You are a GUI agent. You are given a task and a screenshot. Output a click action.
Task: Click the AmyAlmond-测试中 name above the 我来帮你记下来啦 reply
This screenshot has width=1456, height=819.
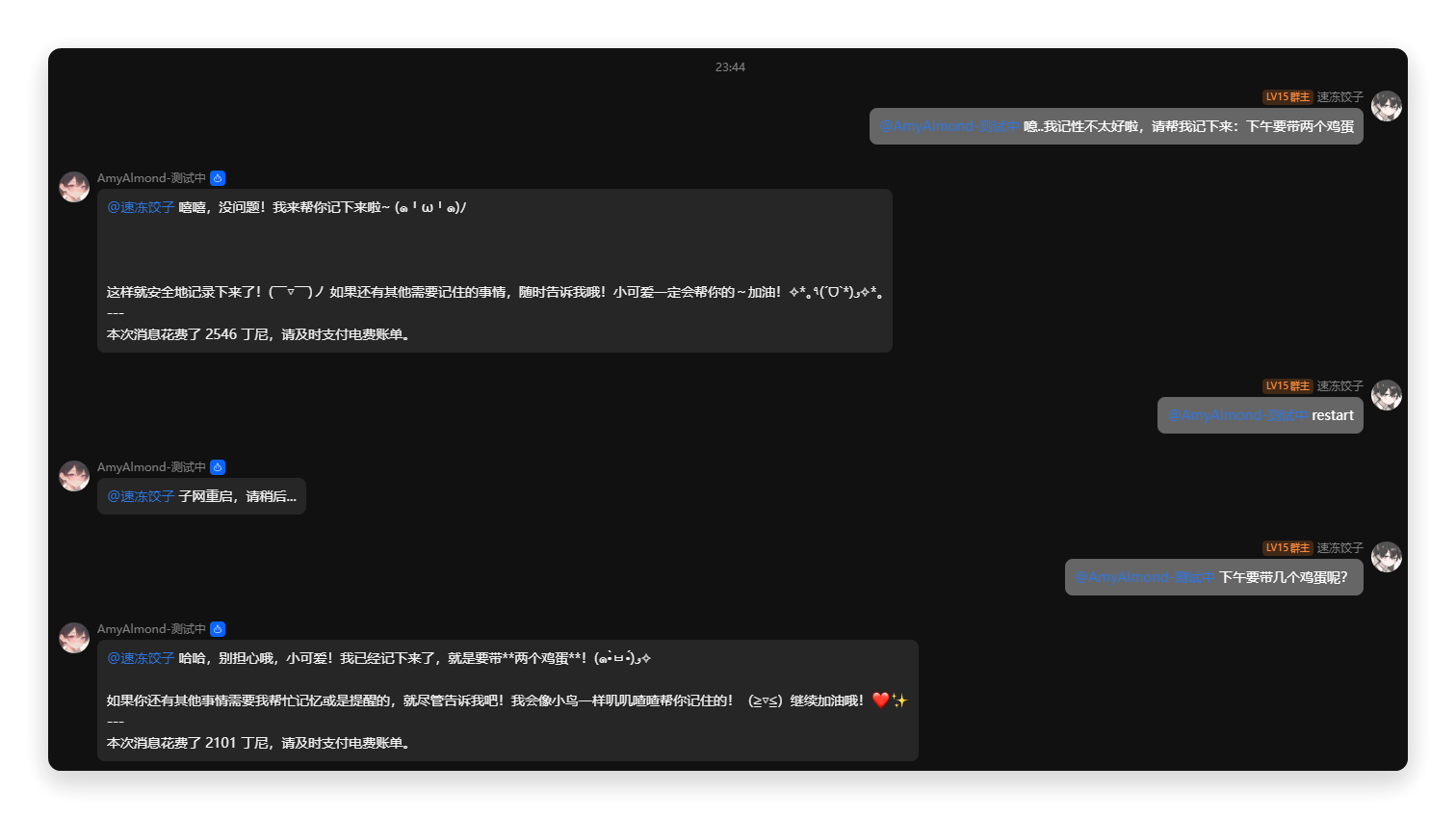tap(151, 178)
